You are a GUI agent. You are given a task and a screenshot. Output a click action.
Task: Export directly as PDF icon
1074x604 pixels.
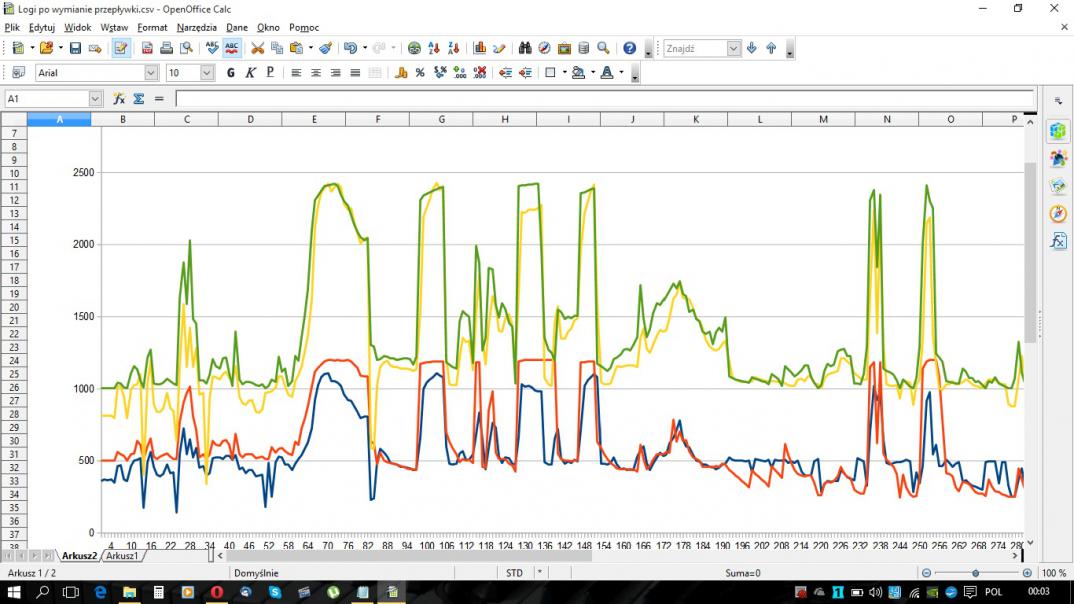(x=147, y=48)
